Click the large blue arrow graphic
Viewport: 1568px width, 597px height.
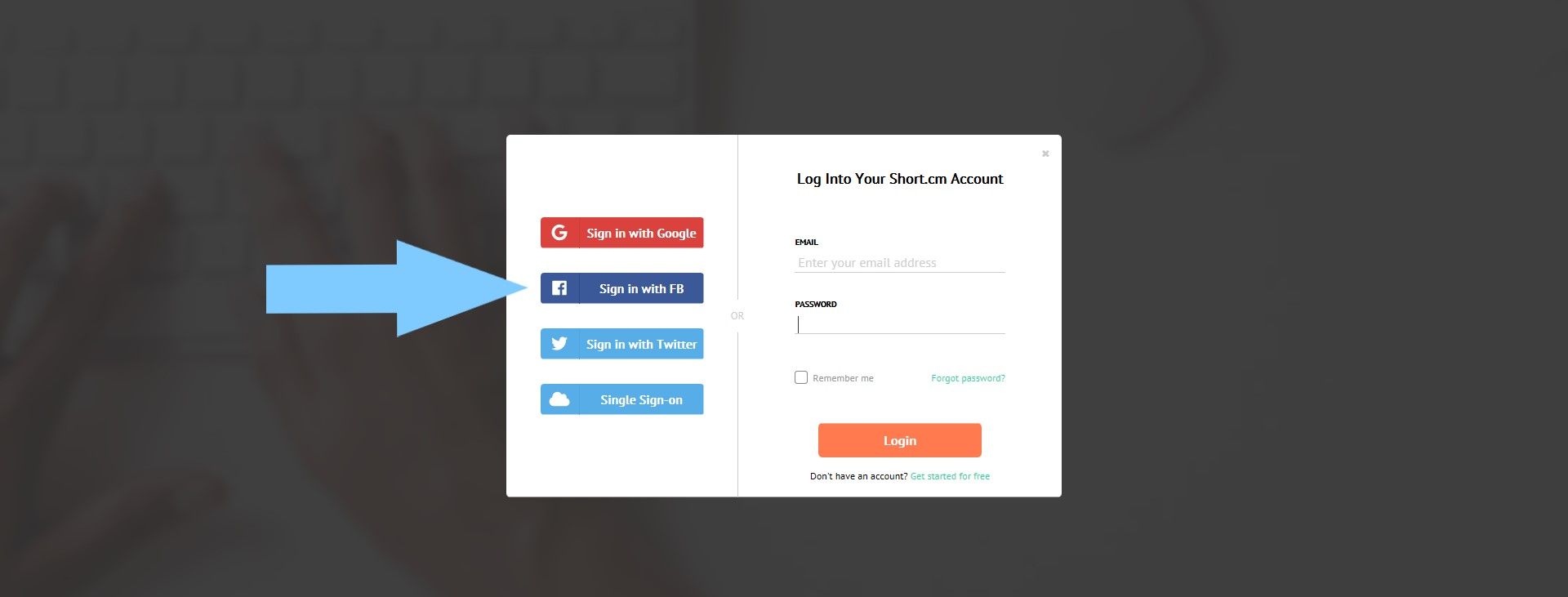pos(397,288)
